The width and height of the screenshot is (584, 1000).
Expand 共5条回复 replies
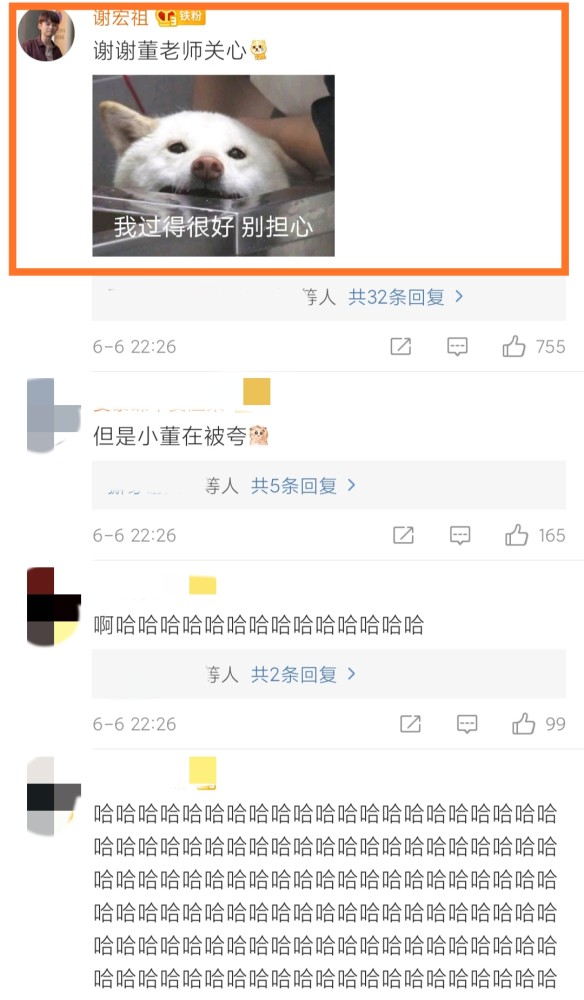pyautogui.click(x=303, y=486)
